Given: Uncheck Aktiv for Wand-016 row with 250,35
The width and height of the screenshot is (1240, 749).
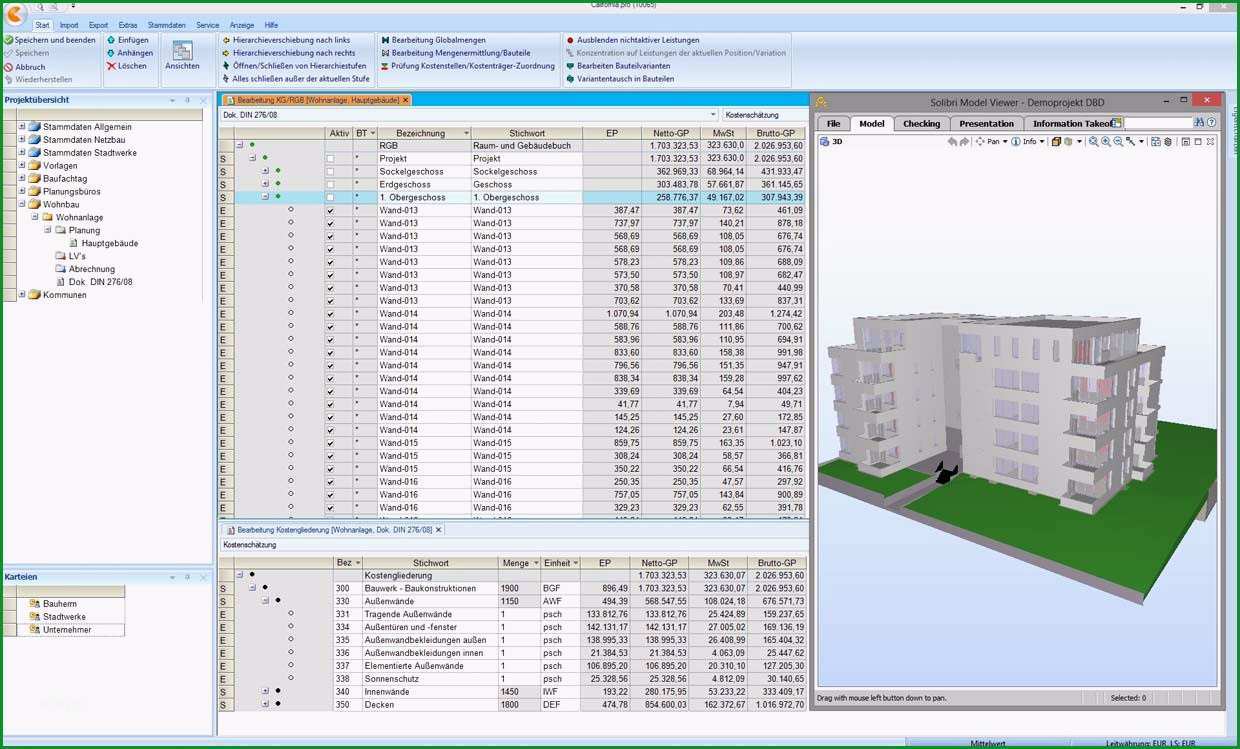Looking at the screenshot, I should pyautogui.click(x=330, y=482).
